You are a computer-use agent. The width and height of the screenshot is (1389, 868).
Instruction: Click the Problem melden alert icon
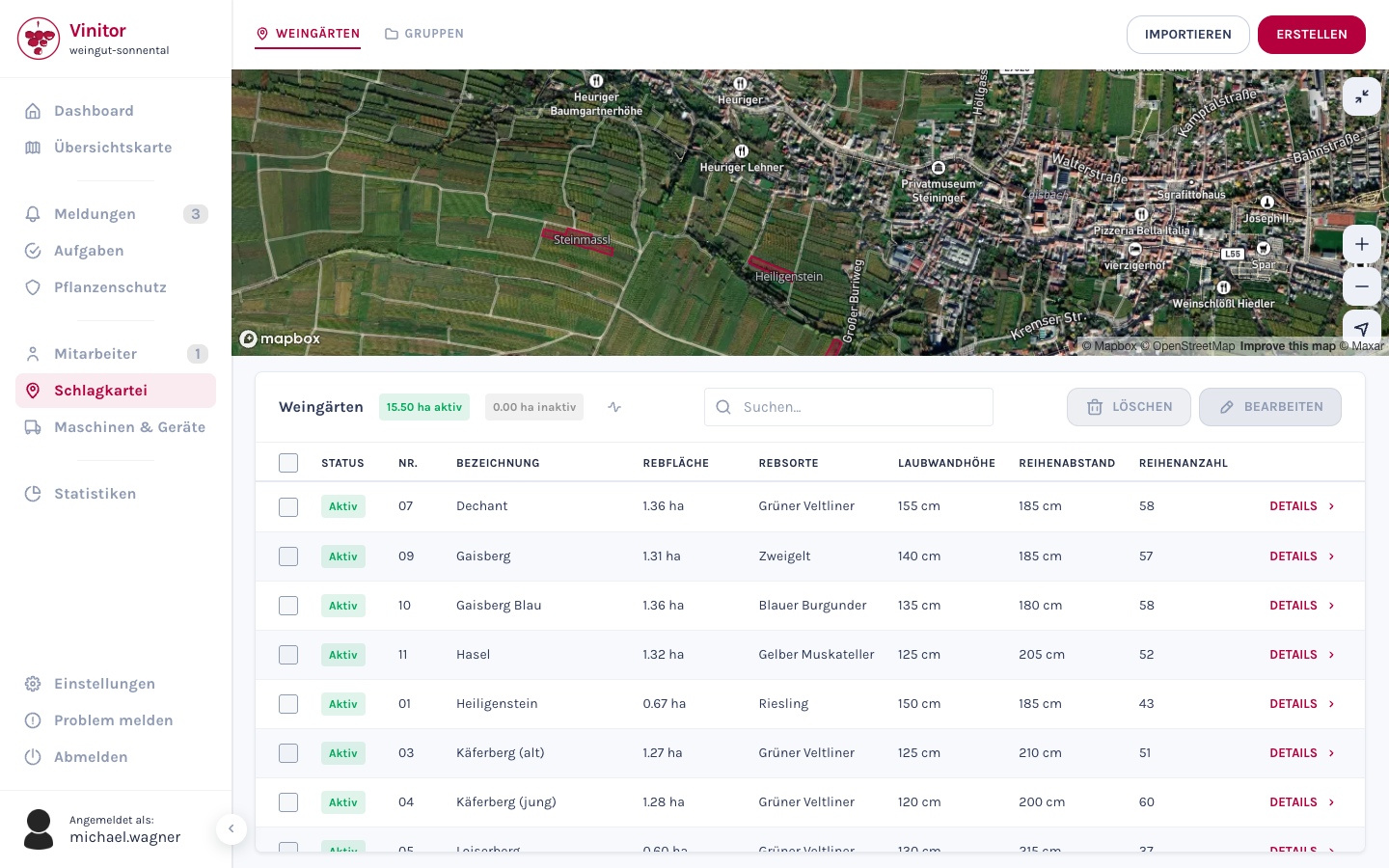tap(33, 720)
